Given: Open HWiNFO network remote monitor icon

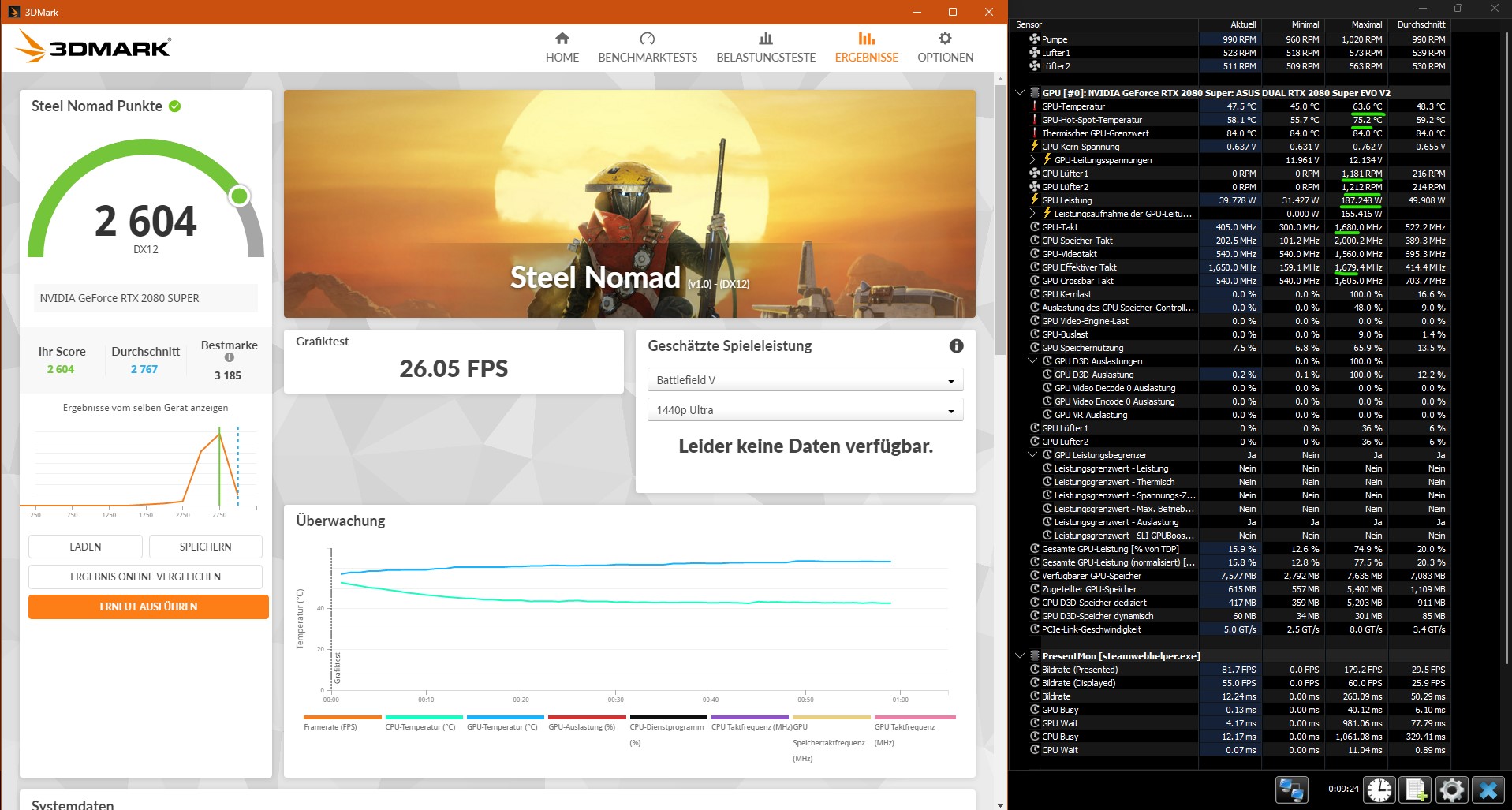Looking at the screenshot, I should (1292, 789).
